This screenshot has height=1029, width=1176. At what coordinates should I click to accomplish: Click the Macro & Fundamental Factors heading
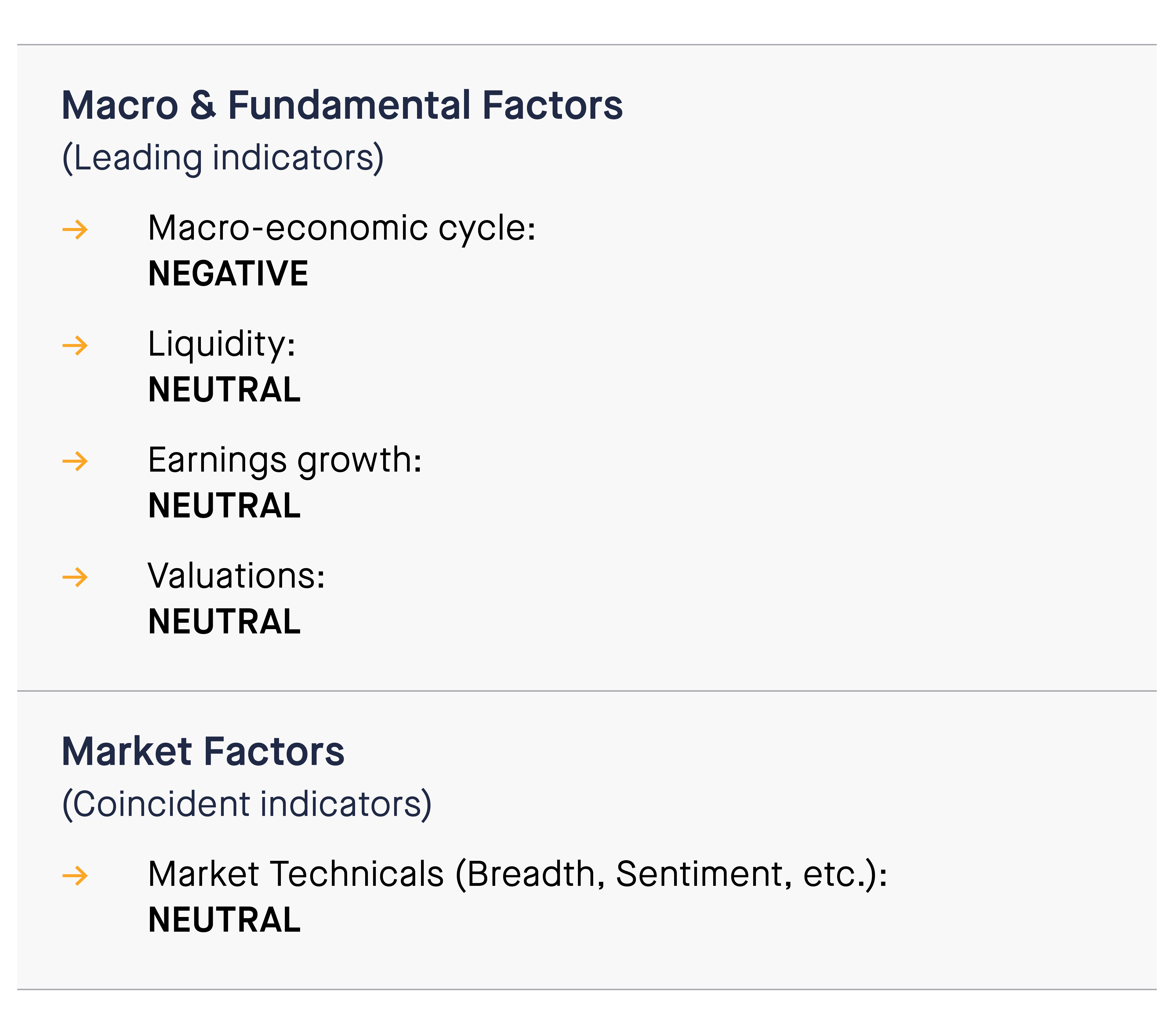[342, 106]
